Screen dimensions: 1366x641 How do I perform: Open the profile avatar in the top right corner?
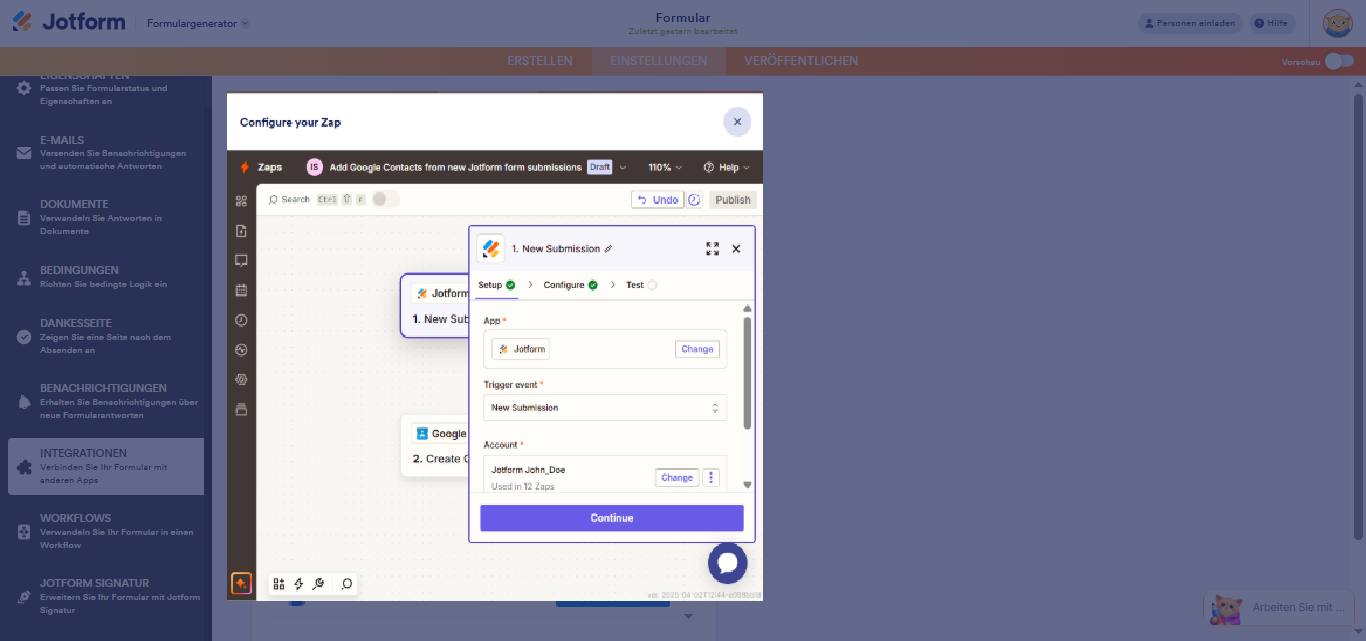1337,22
